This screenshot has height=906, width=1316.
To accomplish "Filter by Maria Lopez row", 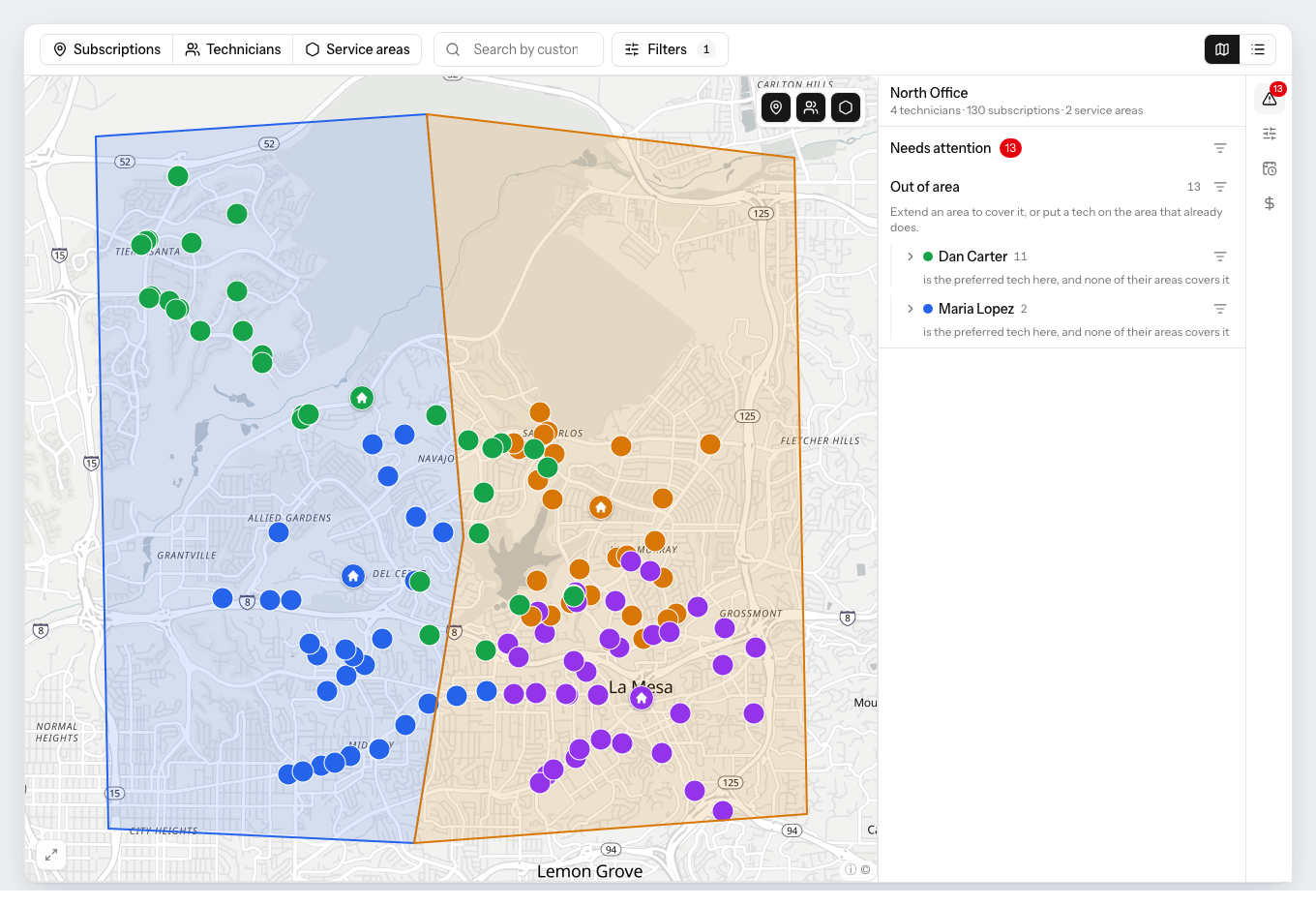I will point(1220,309).
